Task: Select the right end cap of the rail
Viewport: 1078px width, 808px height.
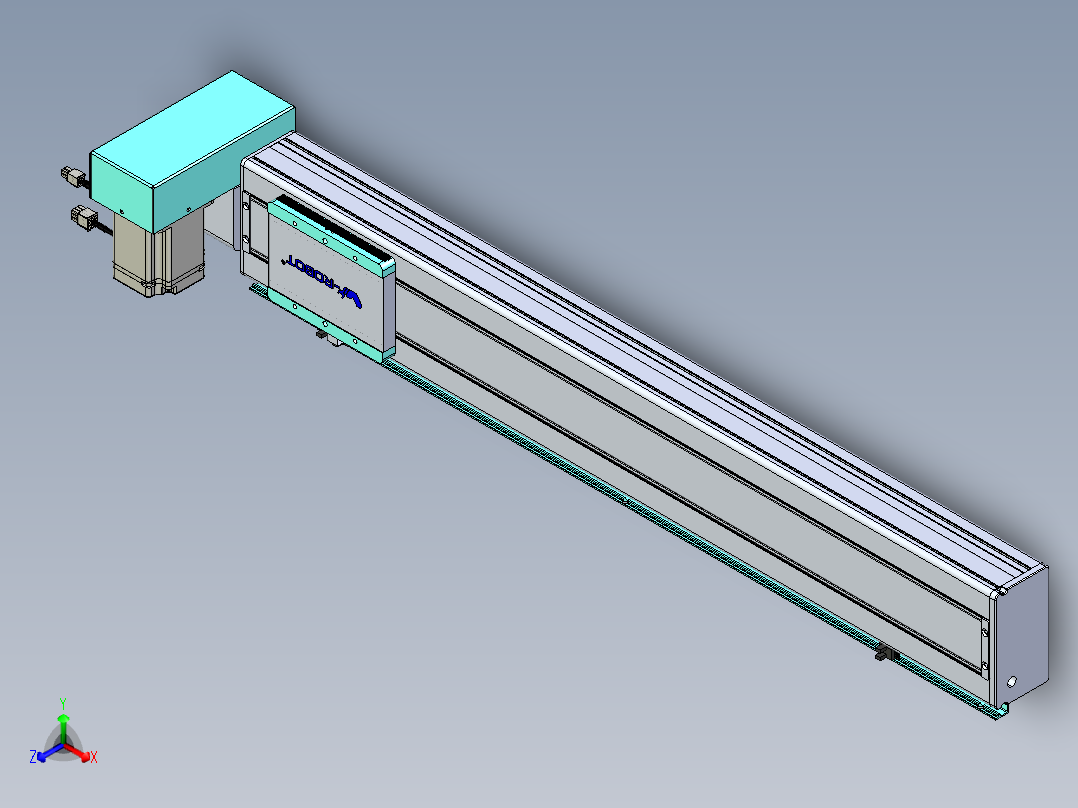Action: (1023, 636)
